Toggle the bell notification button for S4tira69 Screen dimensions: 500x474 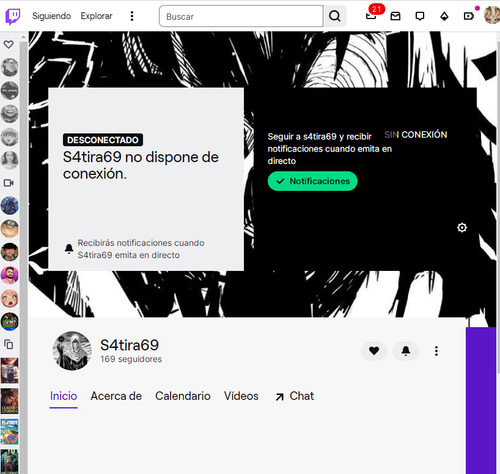coord(406,351)
